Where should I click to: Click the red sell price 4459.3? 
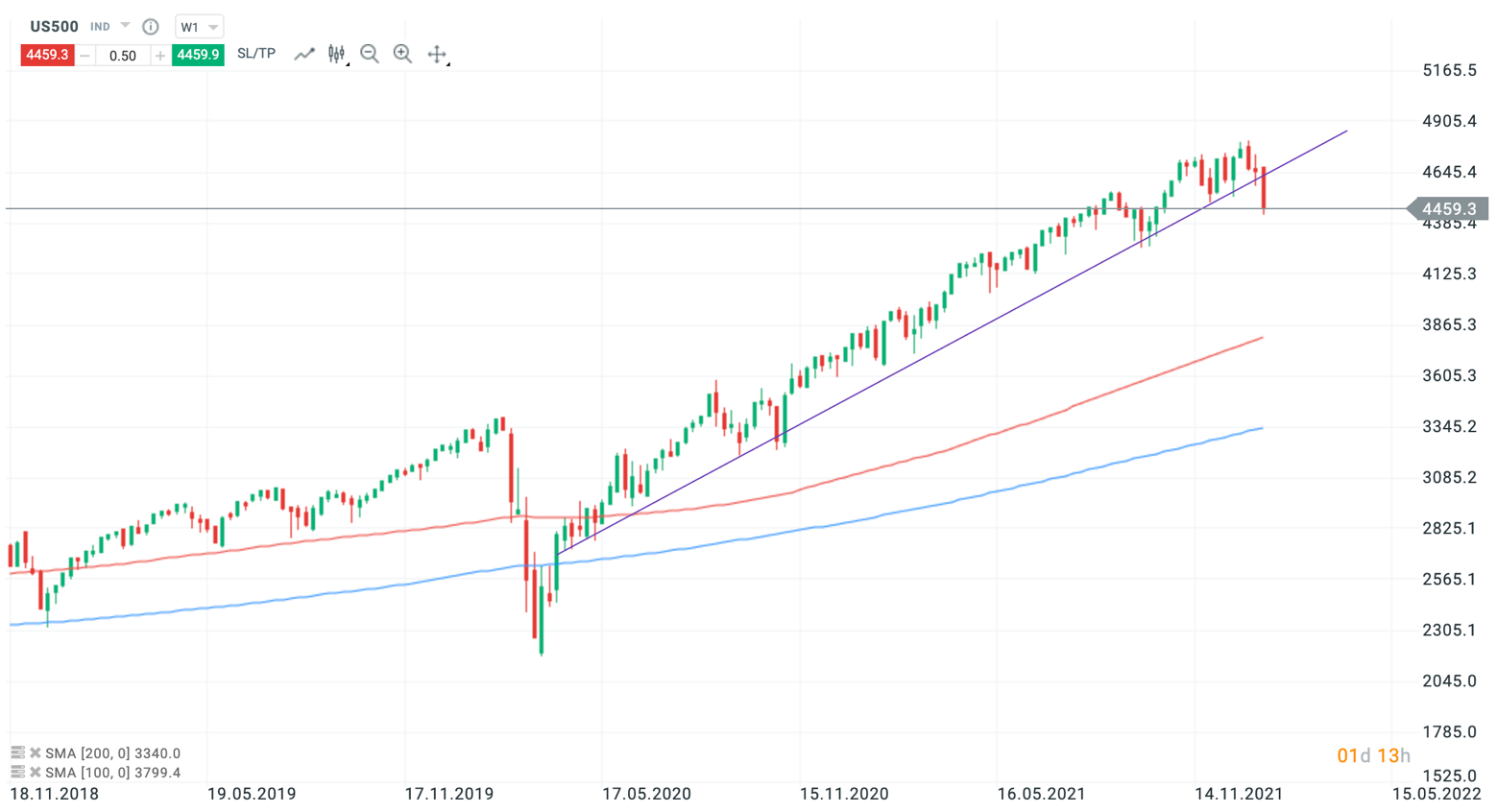[x=47, y=55]
